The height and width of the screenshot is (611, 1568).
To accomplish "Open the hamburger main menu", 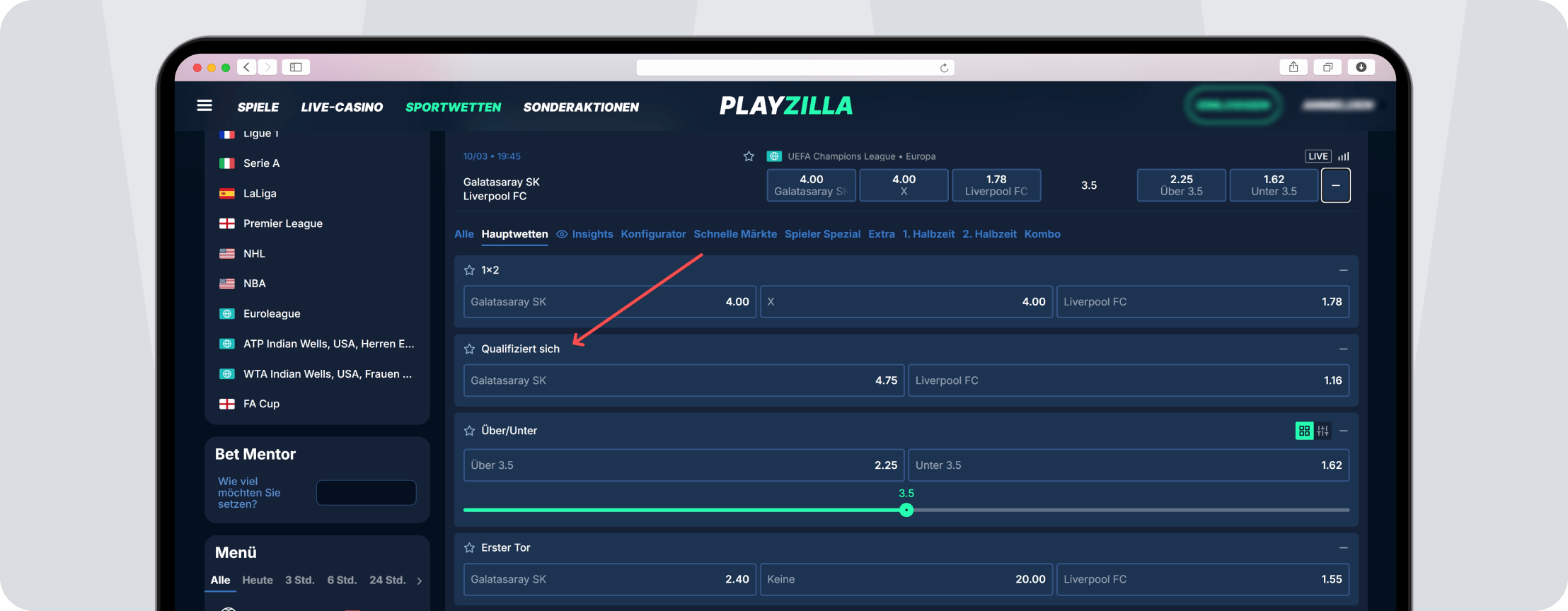I will [x=204, y=106].
